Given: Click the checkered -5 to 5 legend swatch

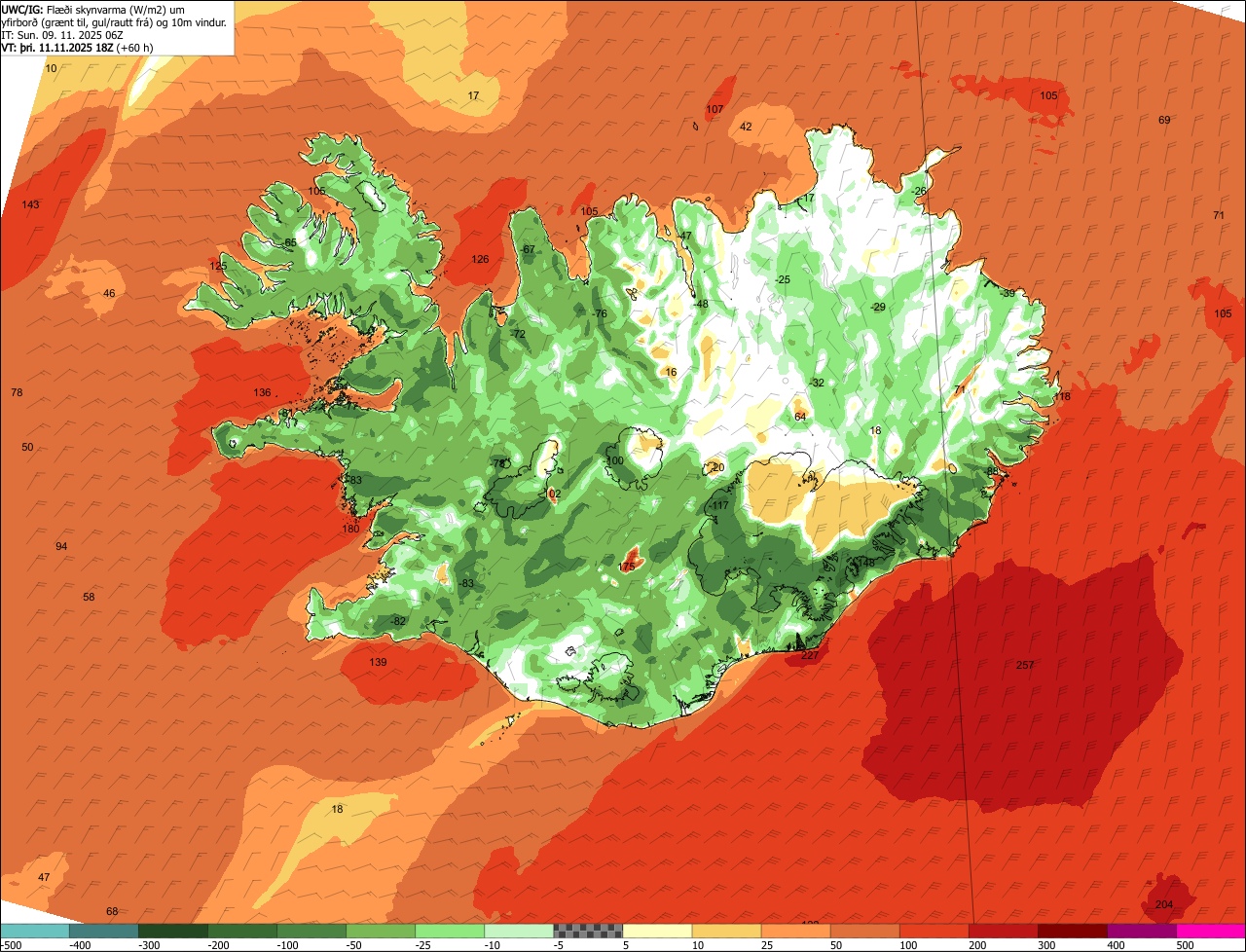Looking at the screenshot, I should coord(587,931).
